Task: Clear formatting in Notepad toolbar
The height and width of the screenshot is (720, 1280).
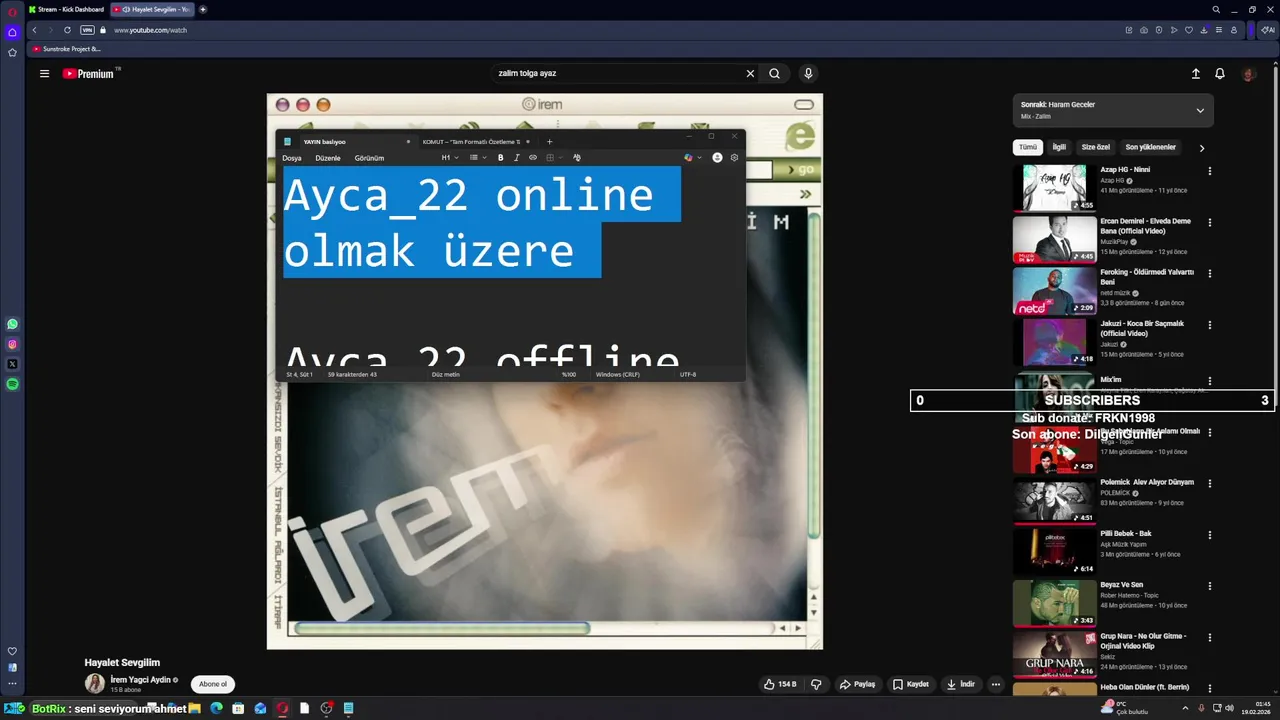Action: coord(577,157)
